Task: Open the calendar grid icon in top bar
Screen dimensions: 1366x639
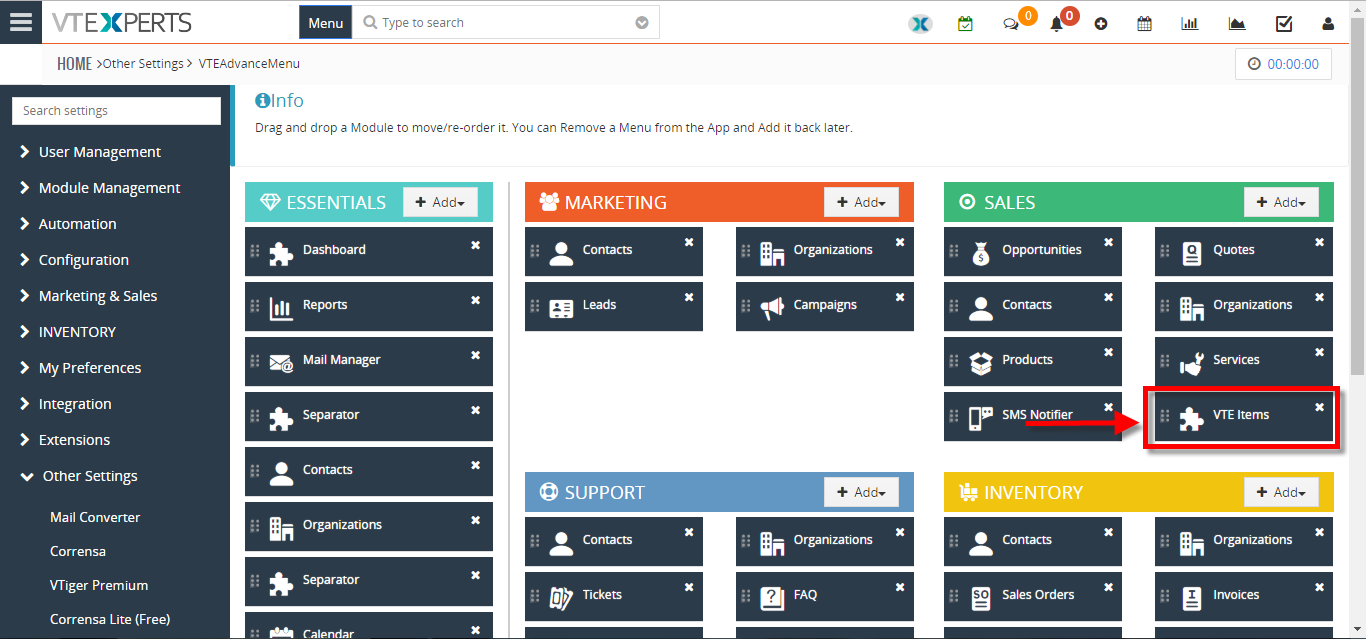Action: click(x=1145, y=24)
